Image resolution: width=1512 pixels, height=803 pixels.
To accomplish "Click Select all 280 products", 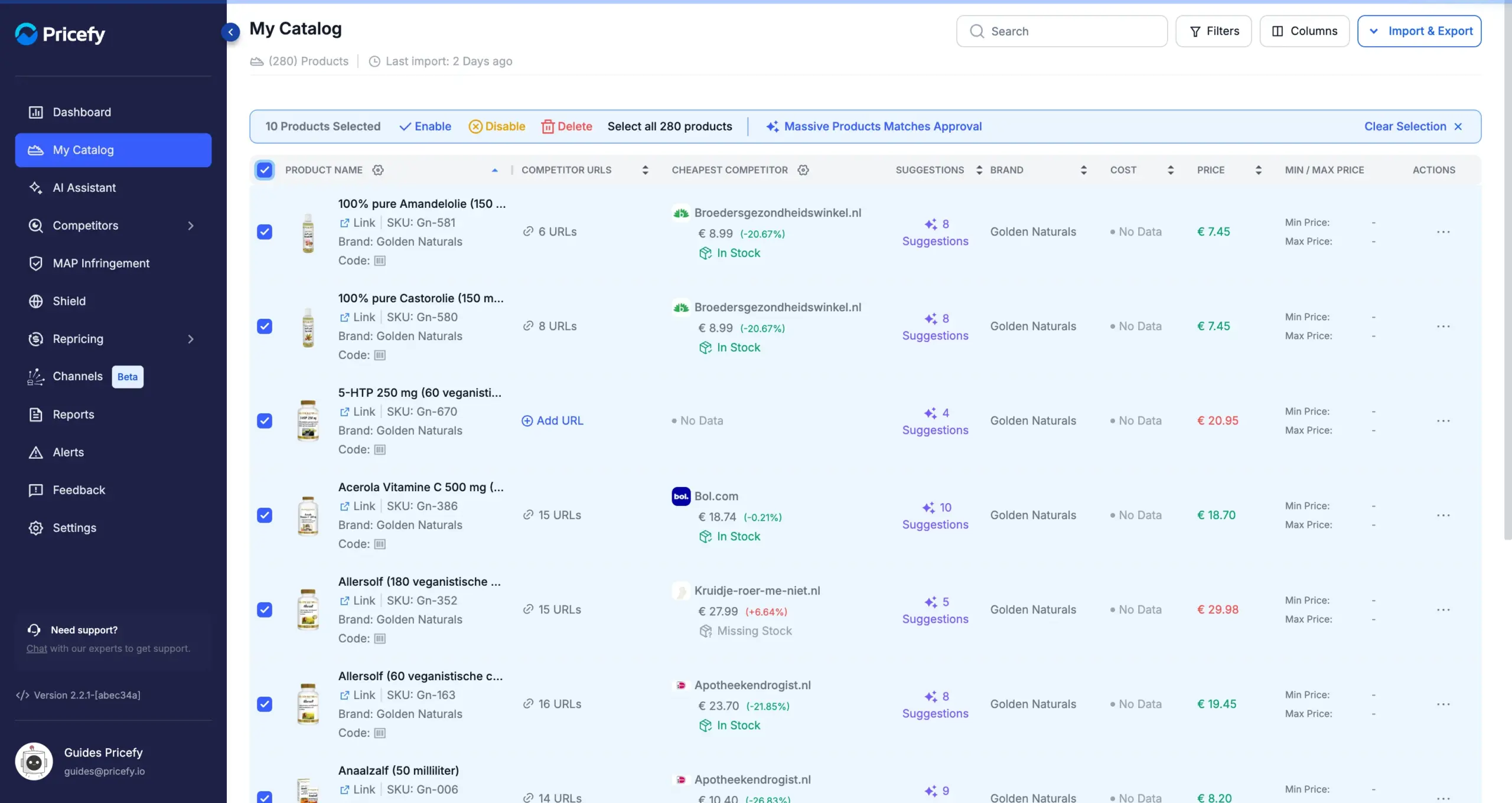I will (670, 126).
